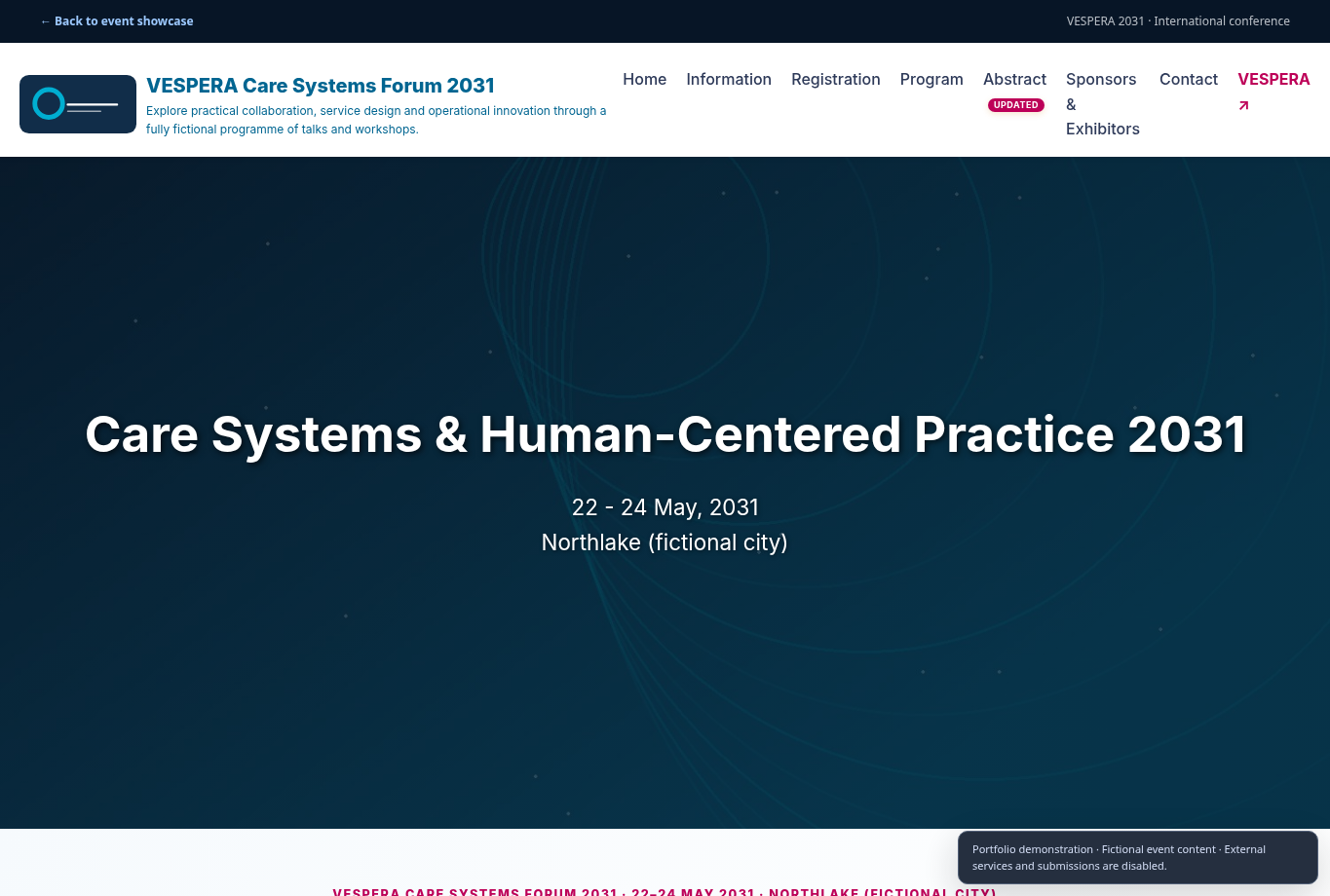Click the 'Northlake (fictional city)' location text
Image resolution: width=1330 pixels, height=896 pixels.
665,542
